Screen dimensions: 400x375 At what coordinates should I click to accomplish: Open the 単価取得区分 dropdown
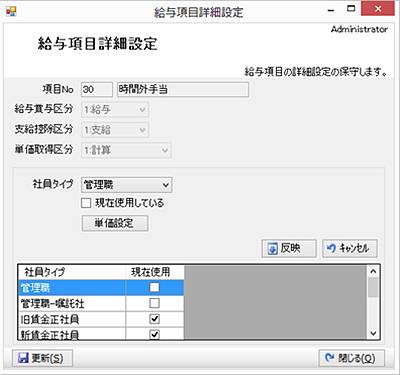point(126,150)
